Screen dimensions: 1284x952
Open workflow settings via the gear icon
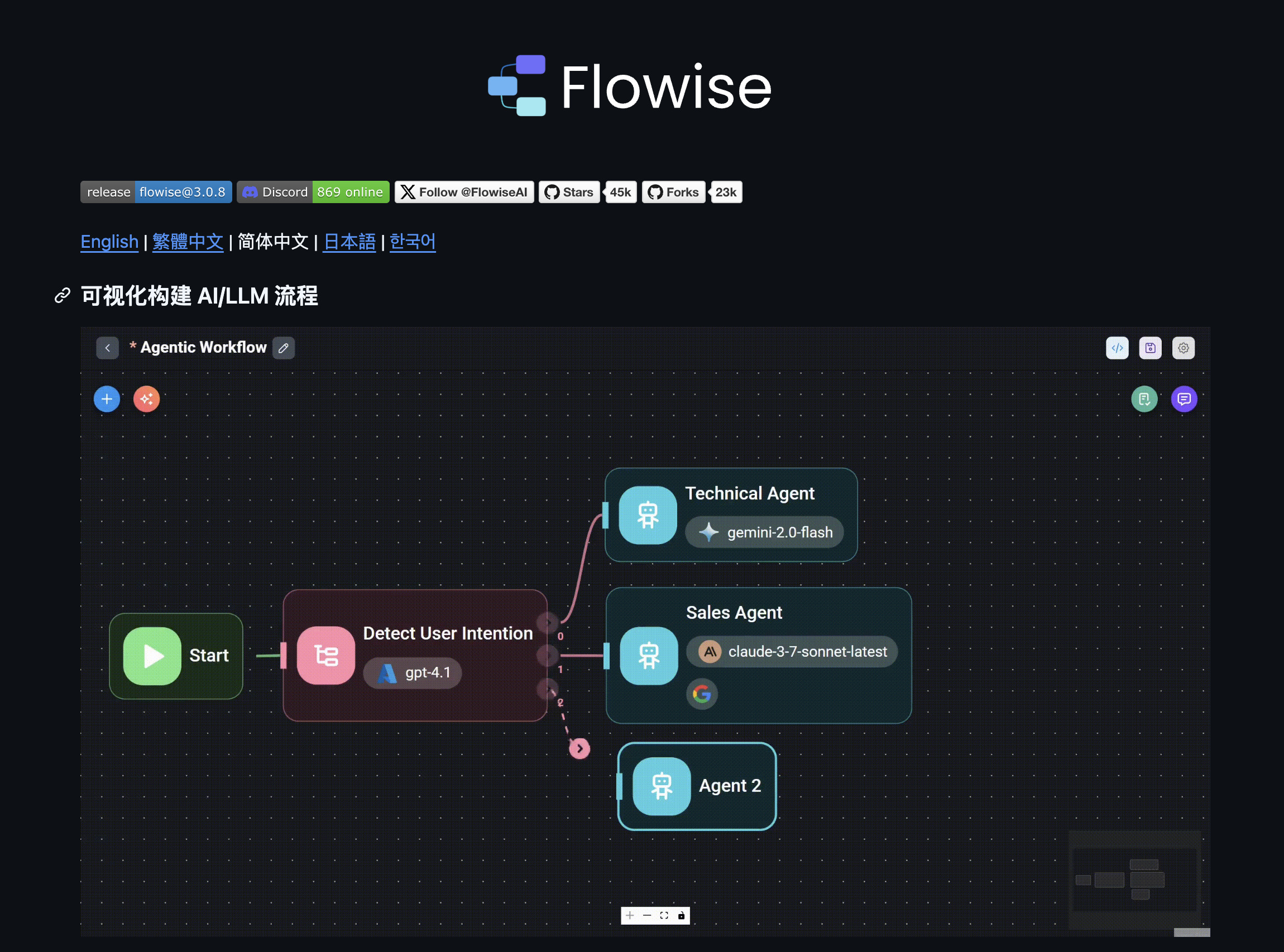(x=1184, y=348)
